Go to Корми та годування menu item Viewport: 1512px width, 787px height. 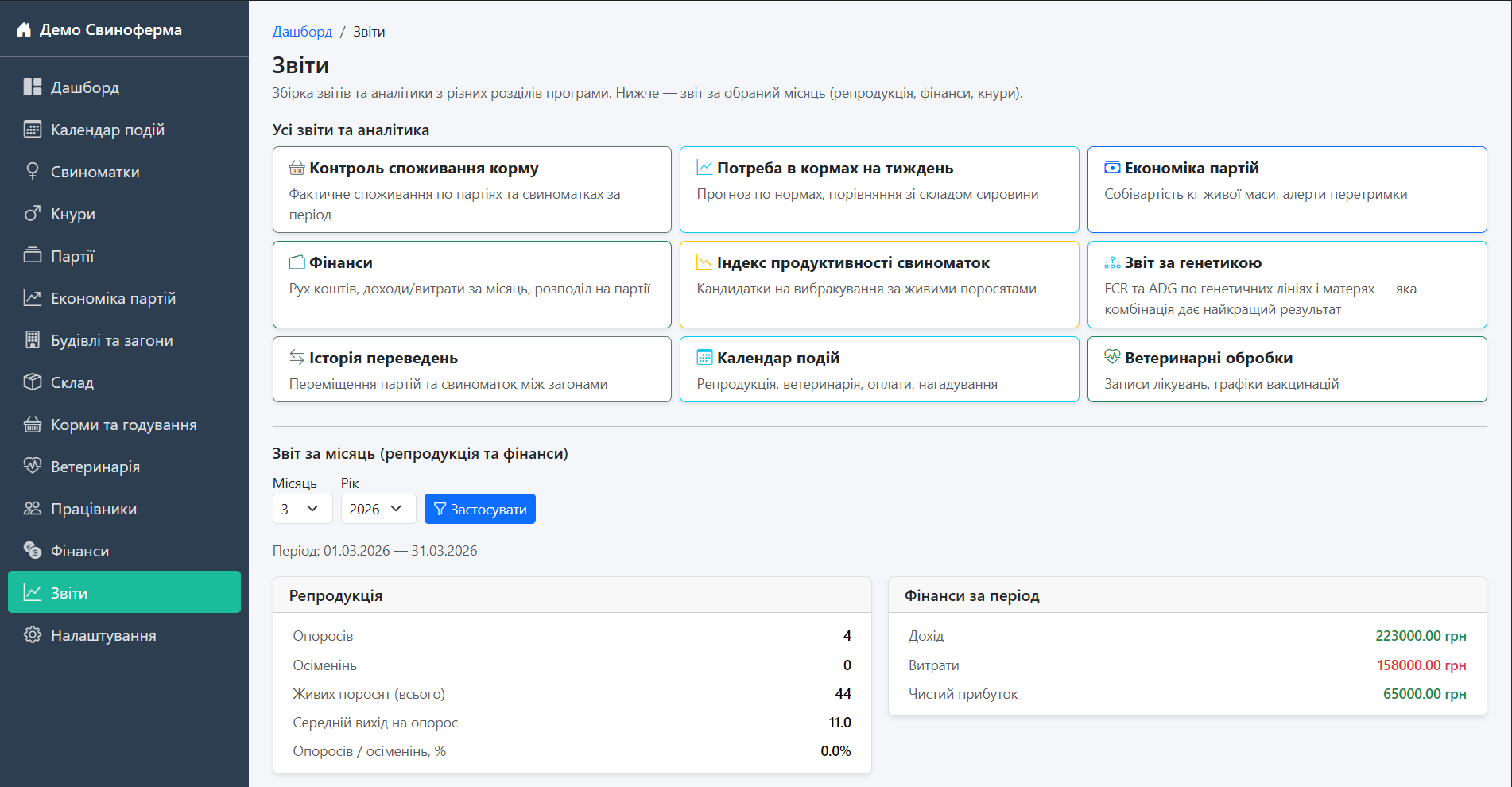pyautogui.click(x=123, y=425)
